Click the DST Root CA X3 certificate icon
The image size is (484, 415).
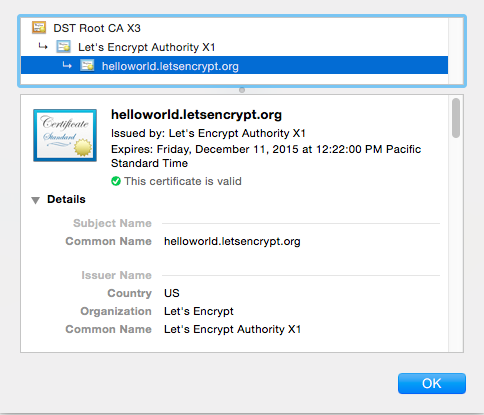pyautogui.click(x=39, y=28)
